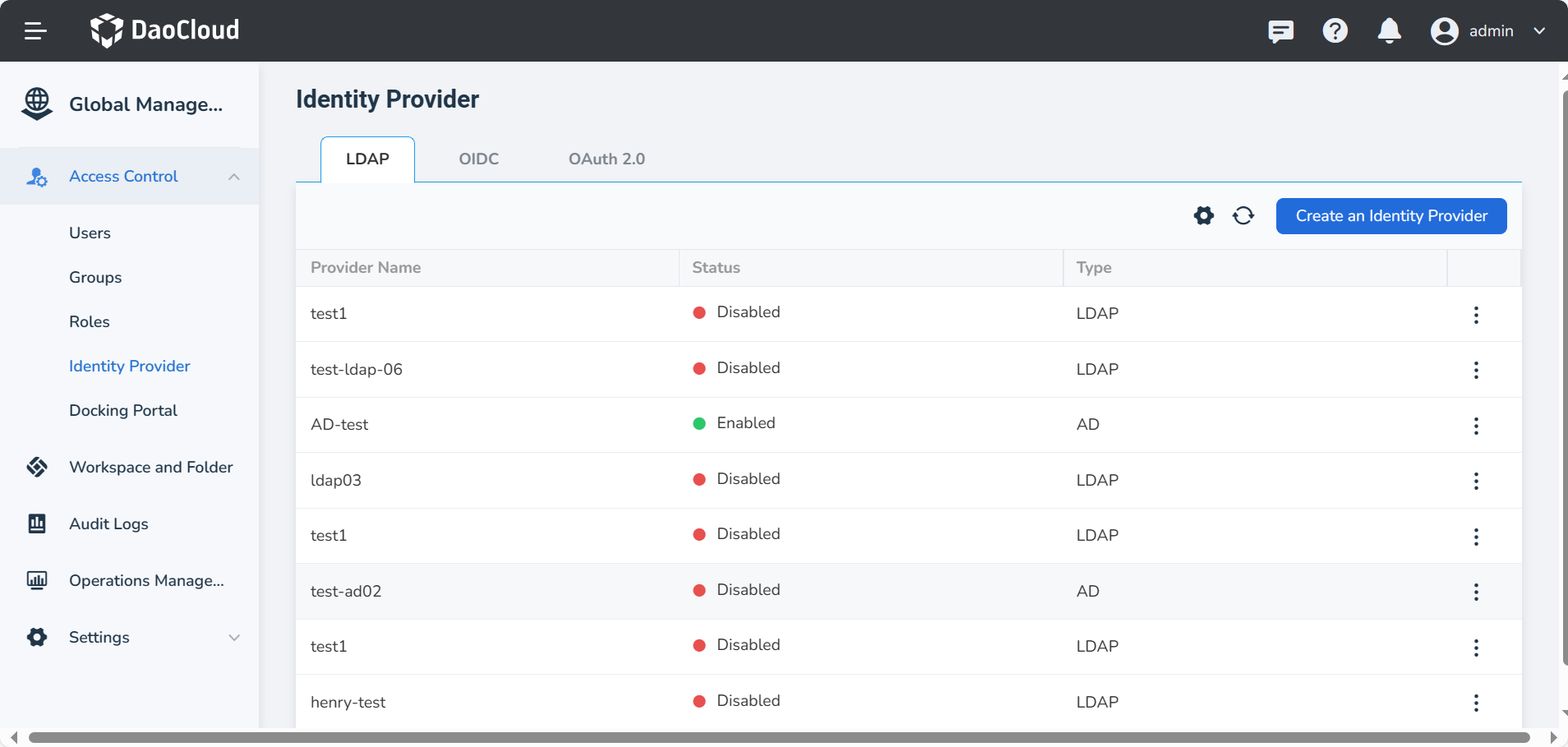Switch to the OAuth 2.0 tab
Viewport: 1568px width, 747px height.
[606, 159]
